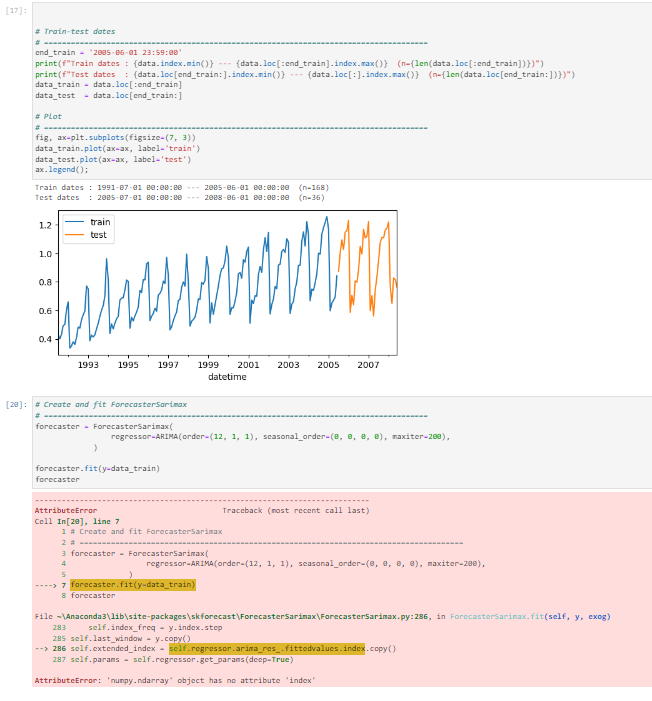
Task: Click the highlighted fittedvalues.index expression in traceback
Action: (x=267, y=648)
